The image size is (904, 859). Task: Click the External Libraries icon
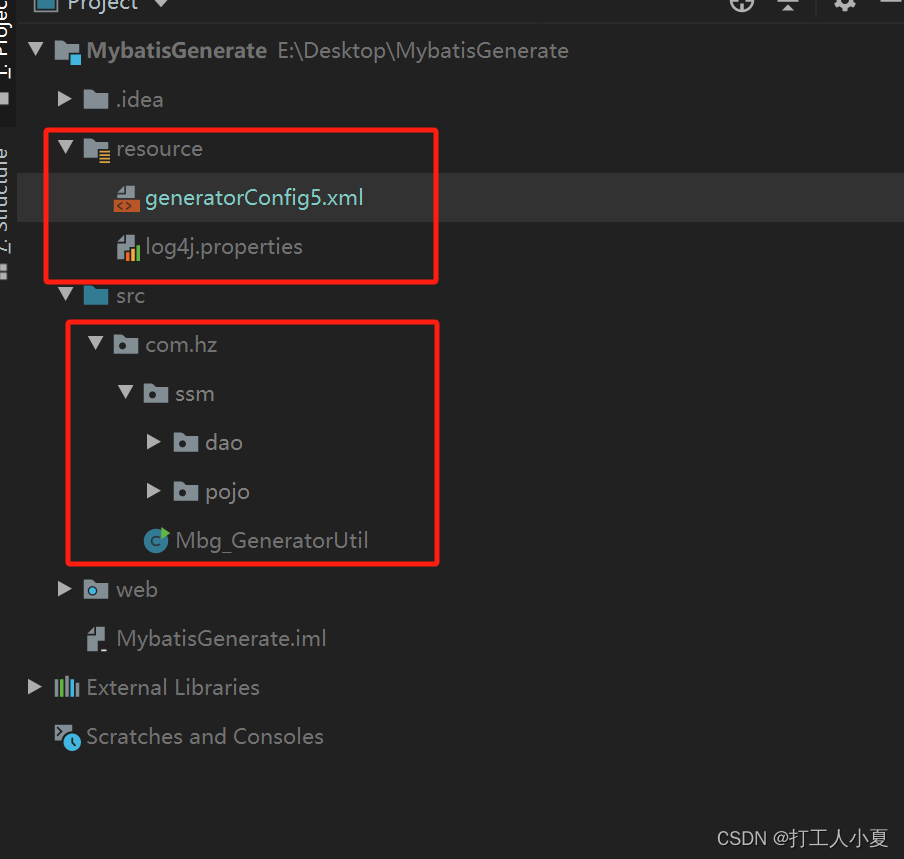pyautogui.click(x=67, y=687)
